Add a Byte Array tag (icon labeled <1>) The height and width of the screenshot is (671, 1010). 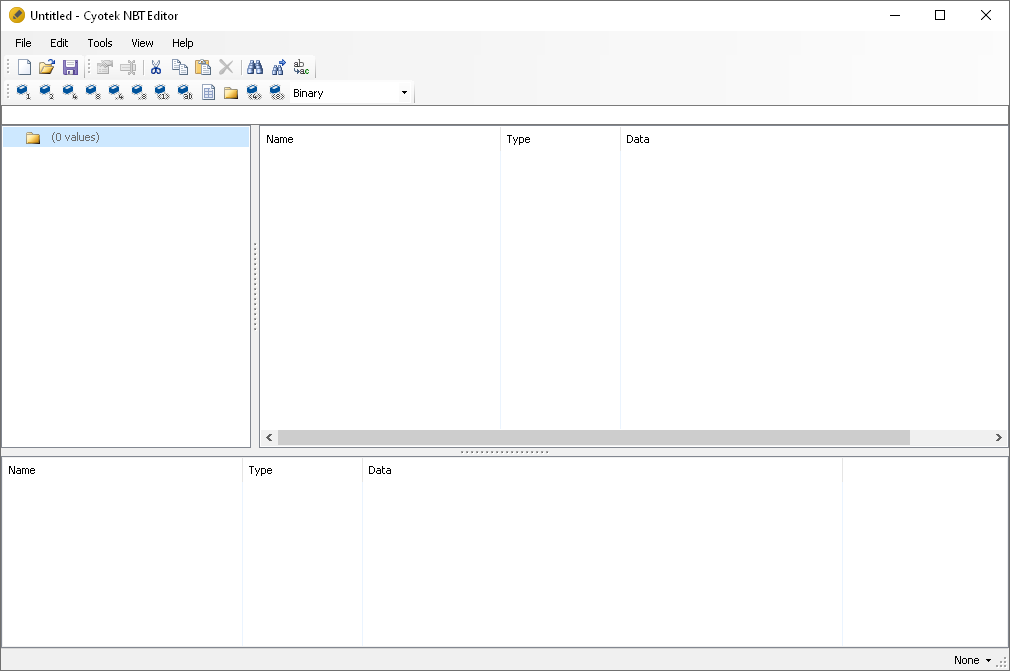pyautogui.click(x=162, y=93)
